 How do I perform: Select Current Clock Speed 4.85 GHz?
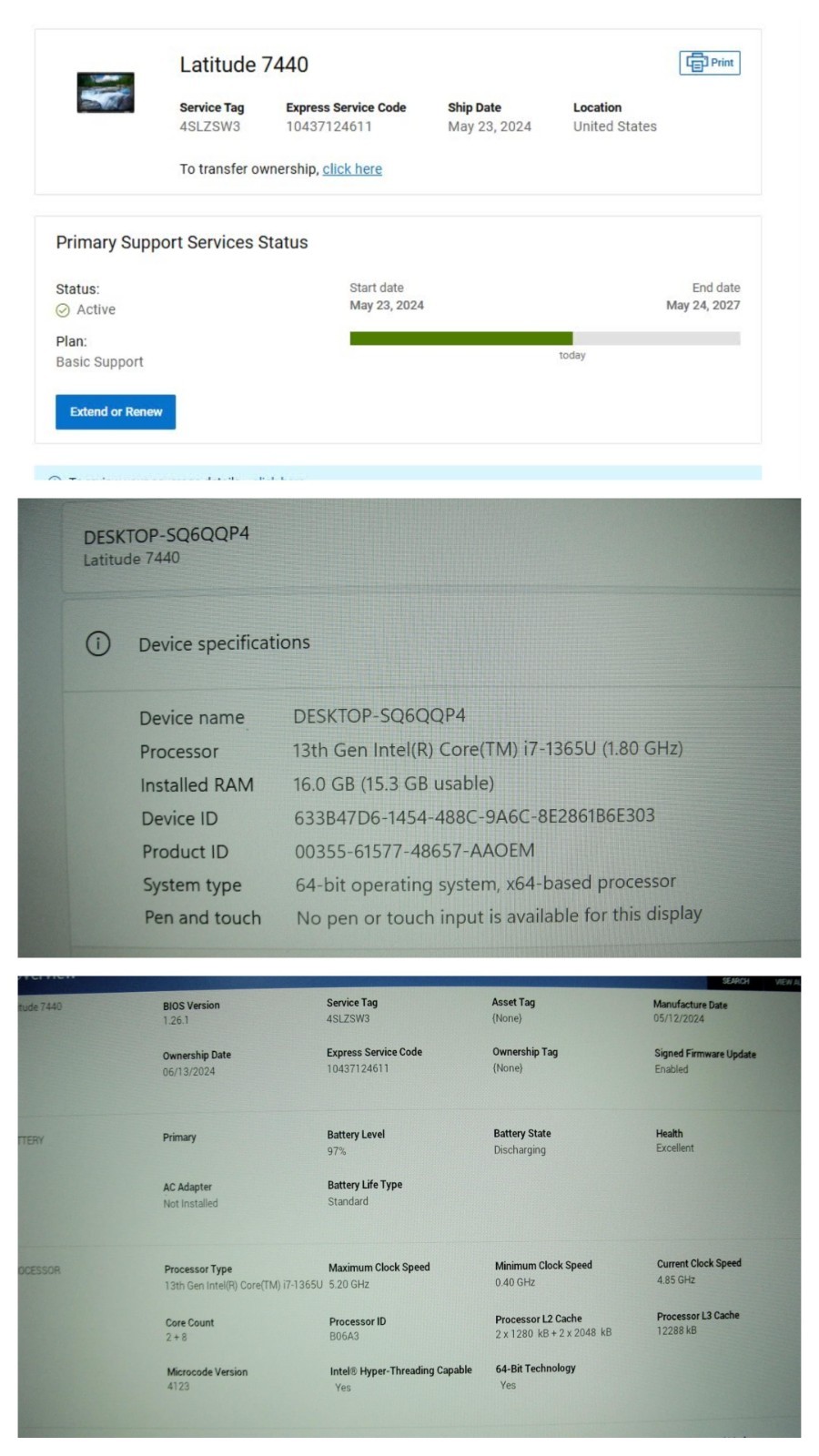click(x=676, y=1279)
